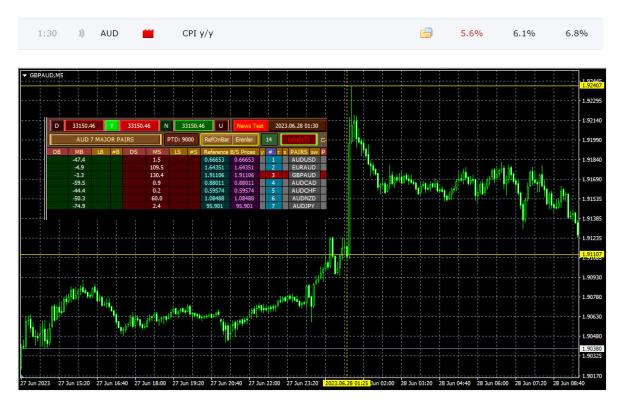Viewport: 625px width, 409px height.
Task: Click the sound alert icon beside AUD
Action: [x=81, y=33]
